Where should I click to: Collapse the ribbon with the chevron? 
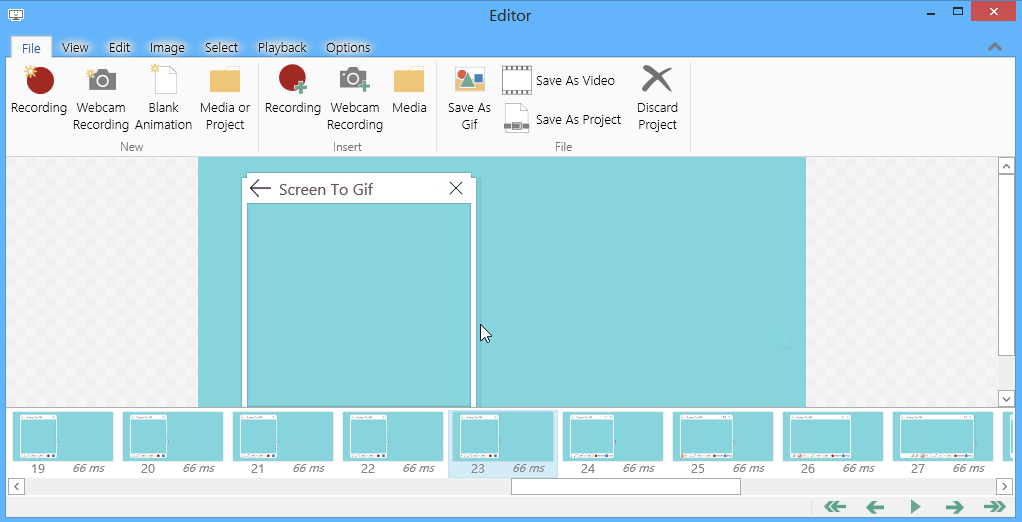995,47
